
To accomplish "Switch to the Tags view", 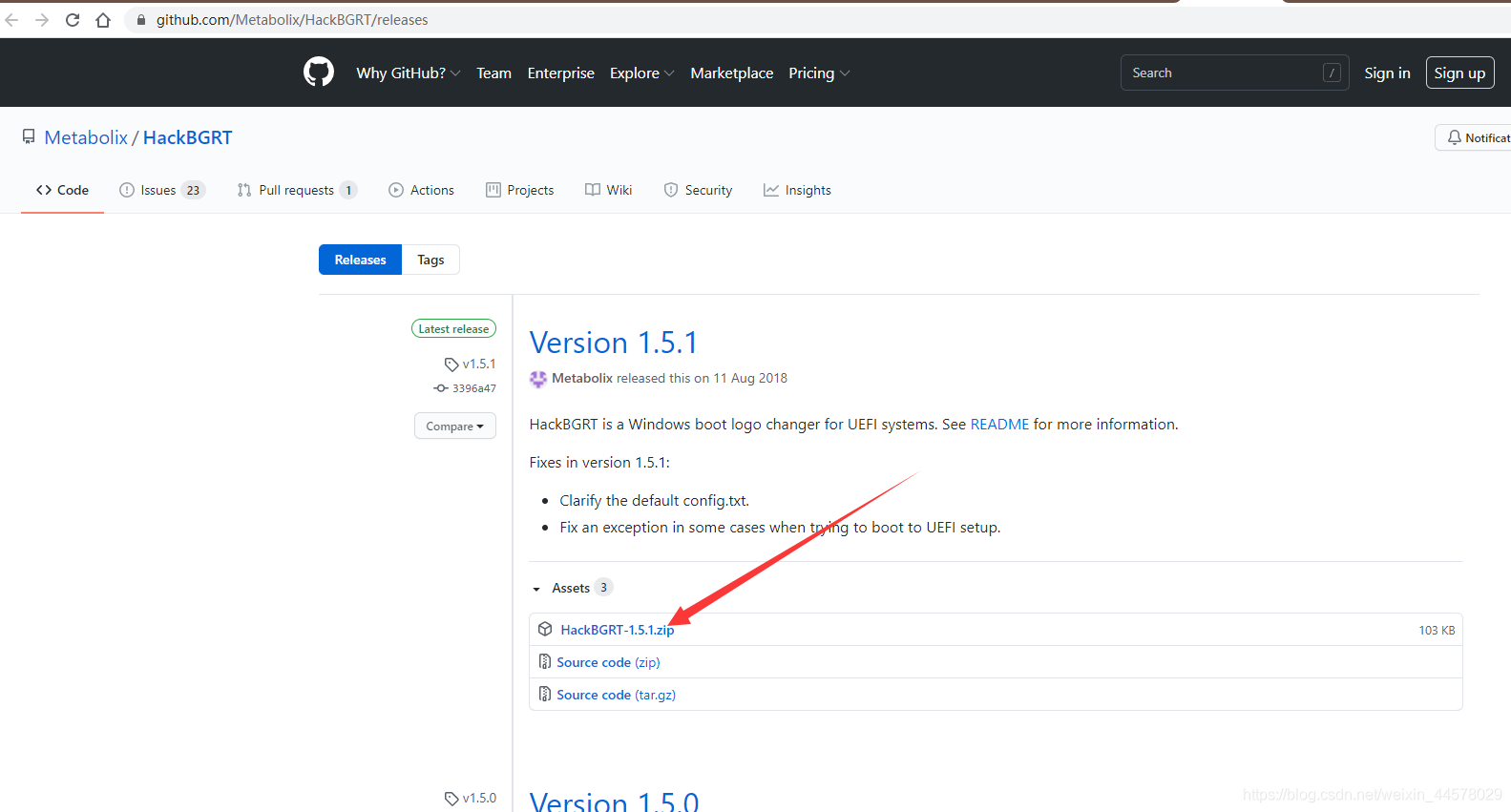I will 430,260.
